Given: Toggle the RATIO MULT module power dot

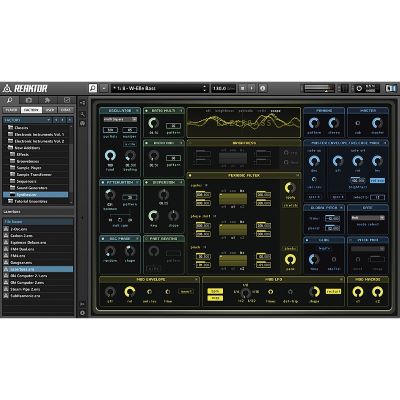Looking at the screenshot, I should click(x=147, y=111).
